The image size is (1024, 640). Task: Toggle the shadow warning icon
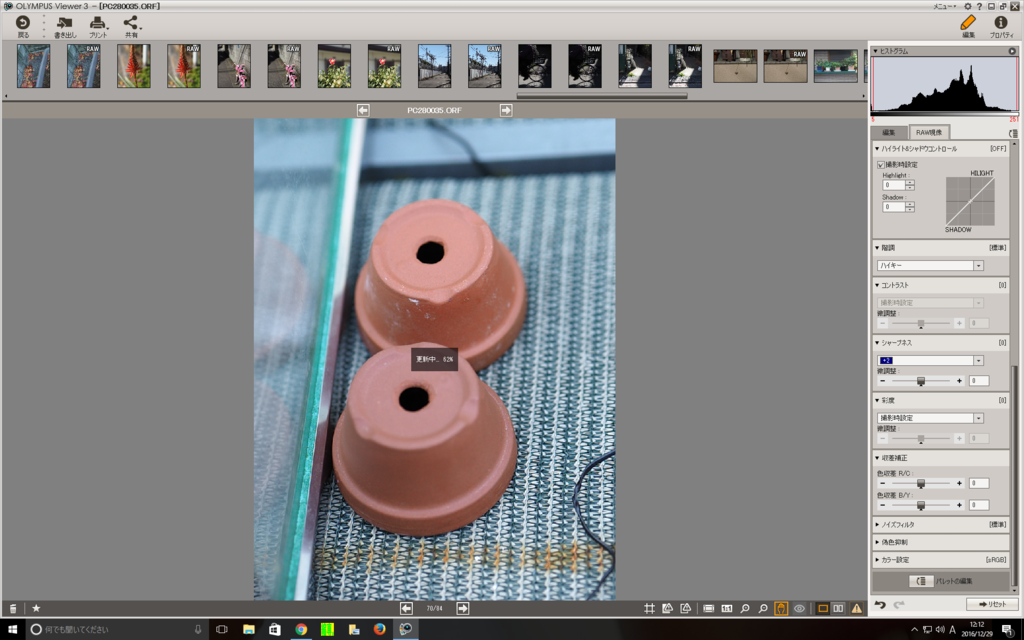tap(686, 608)
